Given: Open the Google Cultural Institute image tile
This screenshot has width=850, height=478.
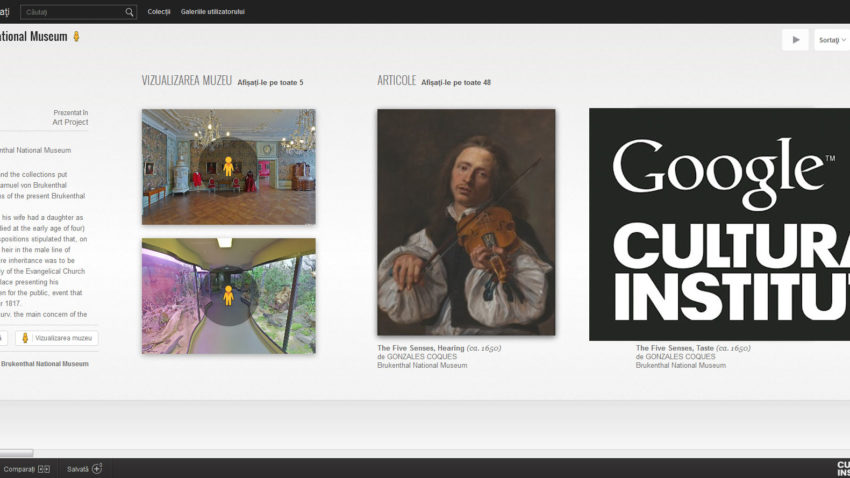Looking at the screenshot, I should 719,224.
